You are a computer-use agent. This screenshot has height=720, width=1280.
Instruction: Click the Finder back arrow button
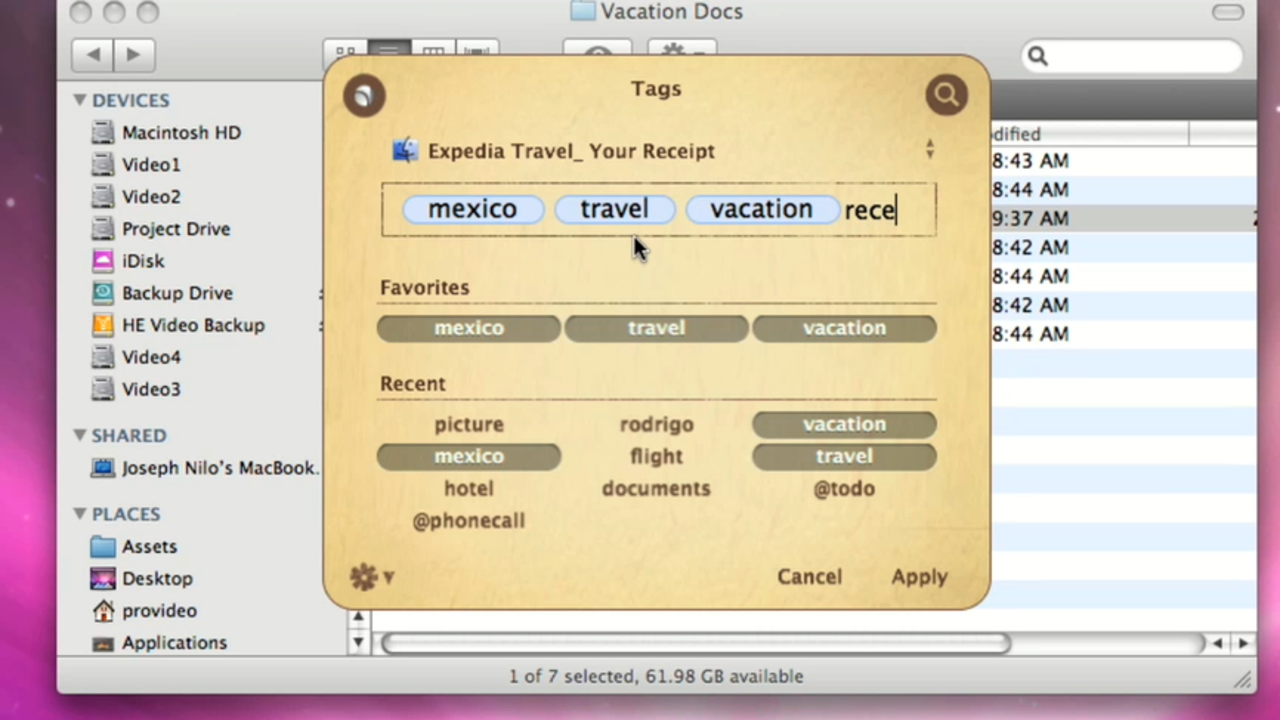point(93,55)
